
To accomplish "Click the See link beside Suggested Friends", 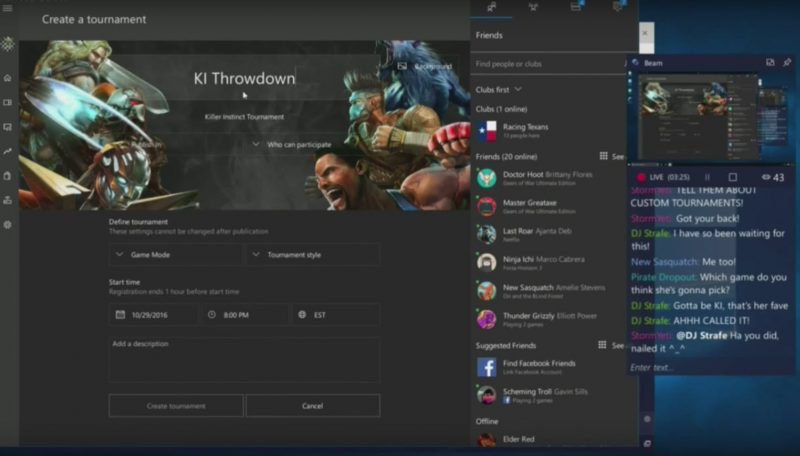I will click(x=618, y=346).
